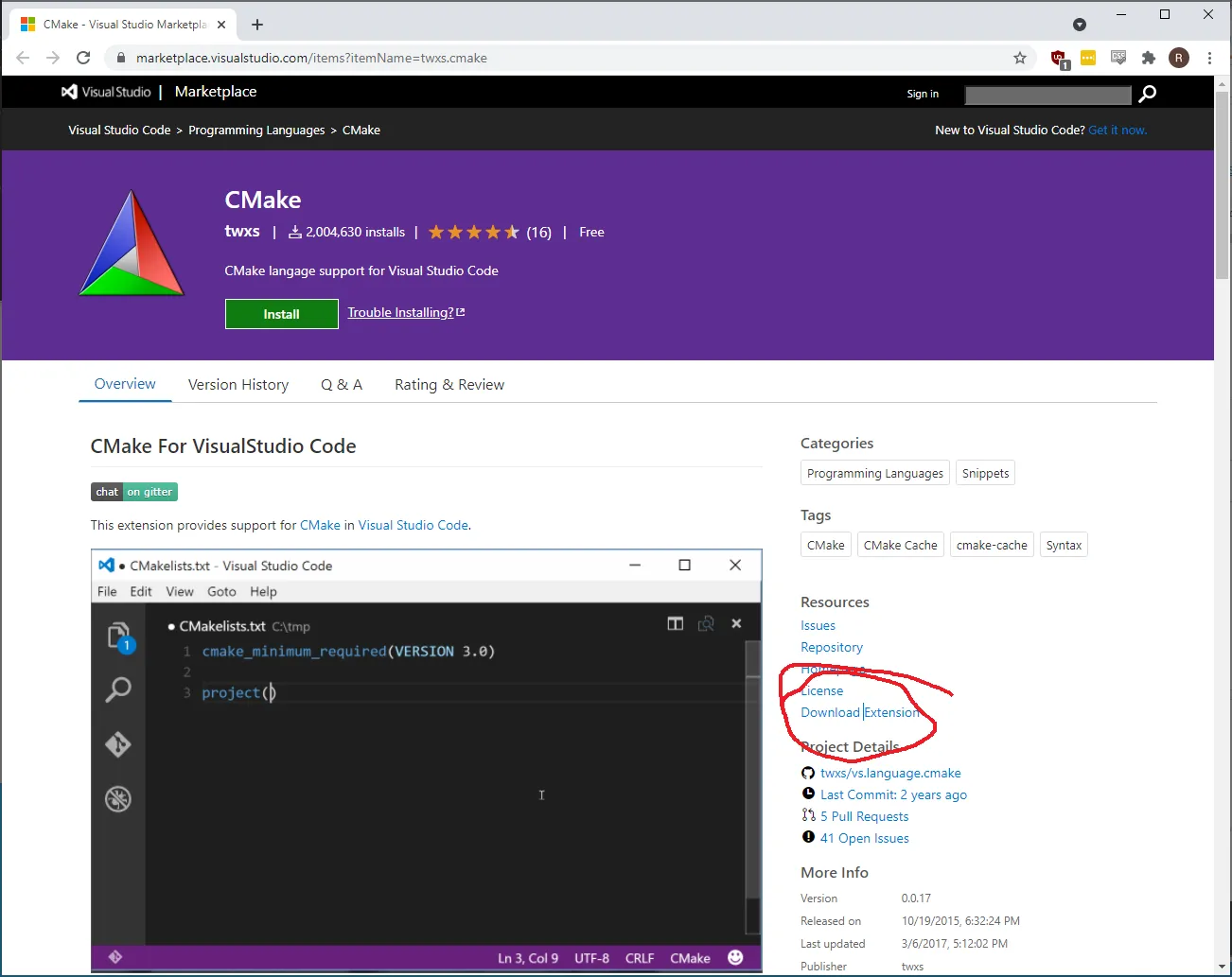
Task: Open the Repository resource link
Action: 832,648
